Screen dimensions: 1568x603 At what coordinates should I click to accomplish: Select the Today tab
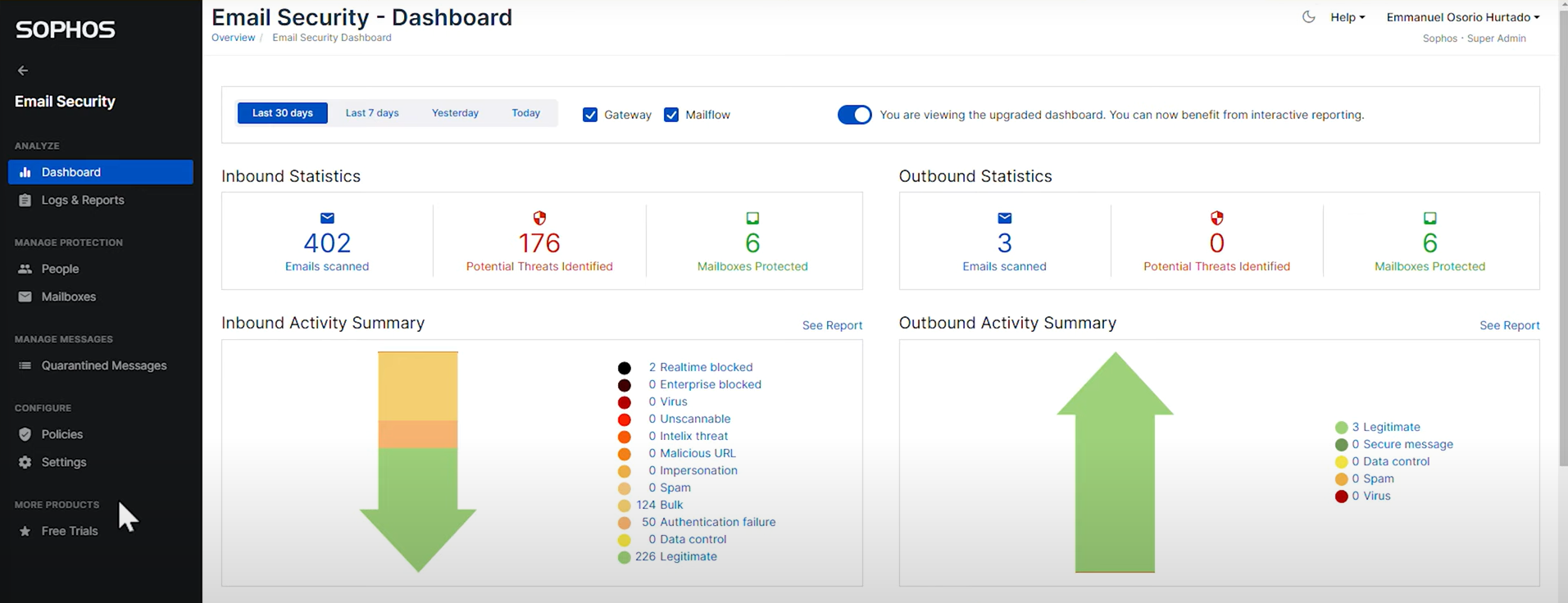pyautogui.click(x=526, y=113)
